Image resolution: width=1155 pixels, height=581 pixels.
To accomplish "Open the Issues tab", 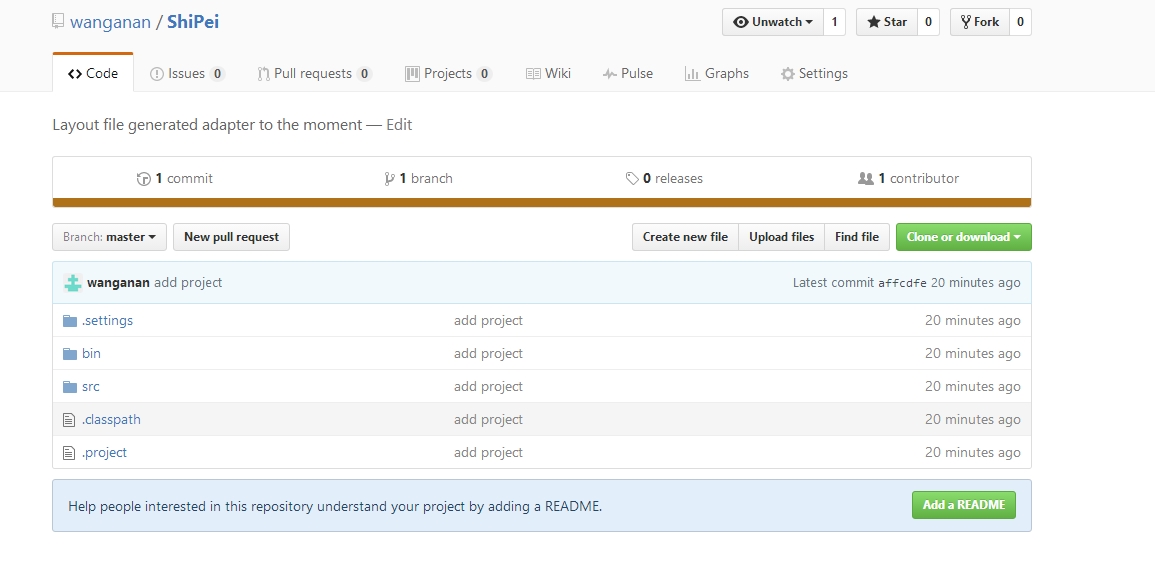I will 187,74.
